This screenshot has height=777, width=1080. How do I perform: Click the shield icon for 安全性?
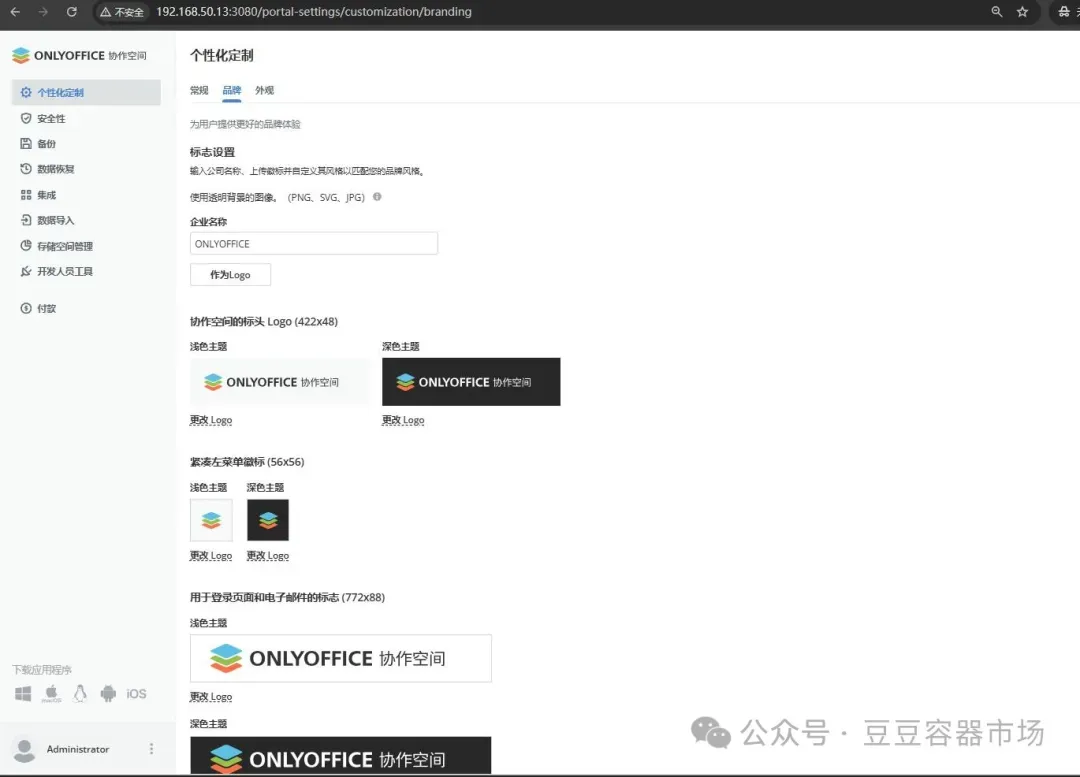[26, 118]
